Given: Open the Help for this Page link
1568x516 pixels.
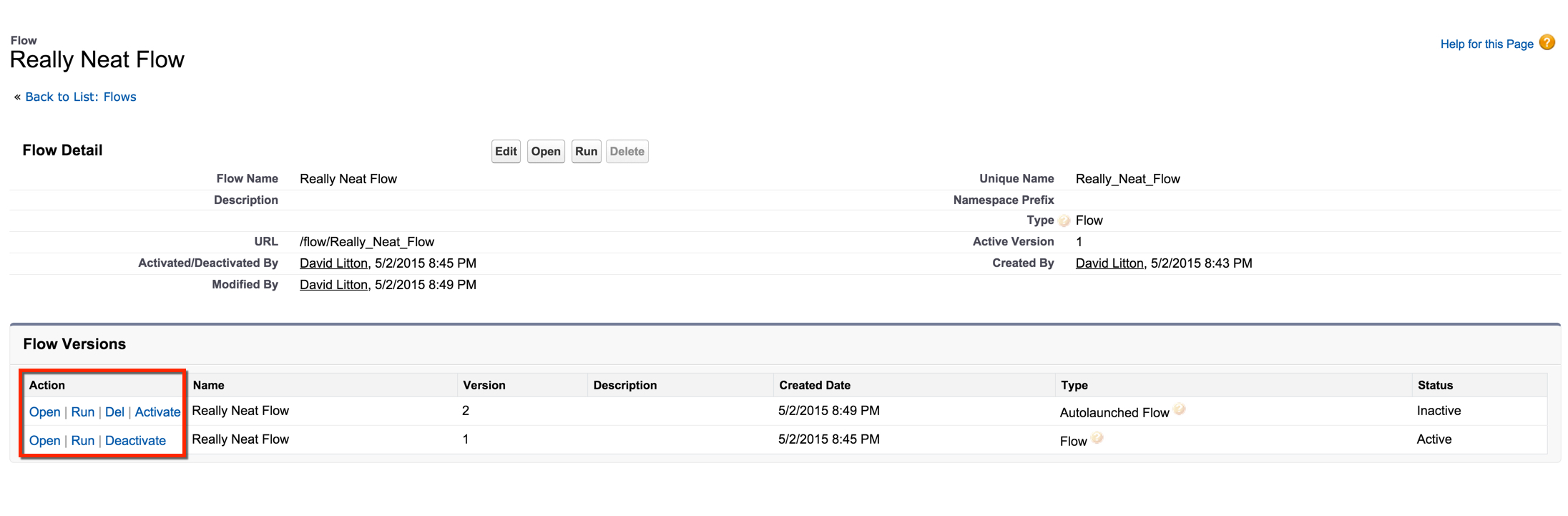Looking at the screenshot, I should [x=1486, y=44].
